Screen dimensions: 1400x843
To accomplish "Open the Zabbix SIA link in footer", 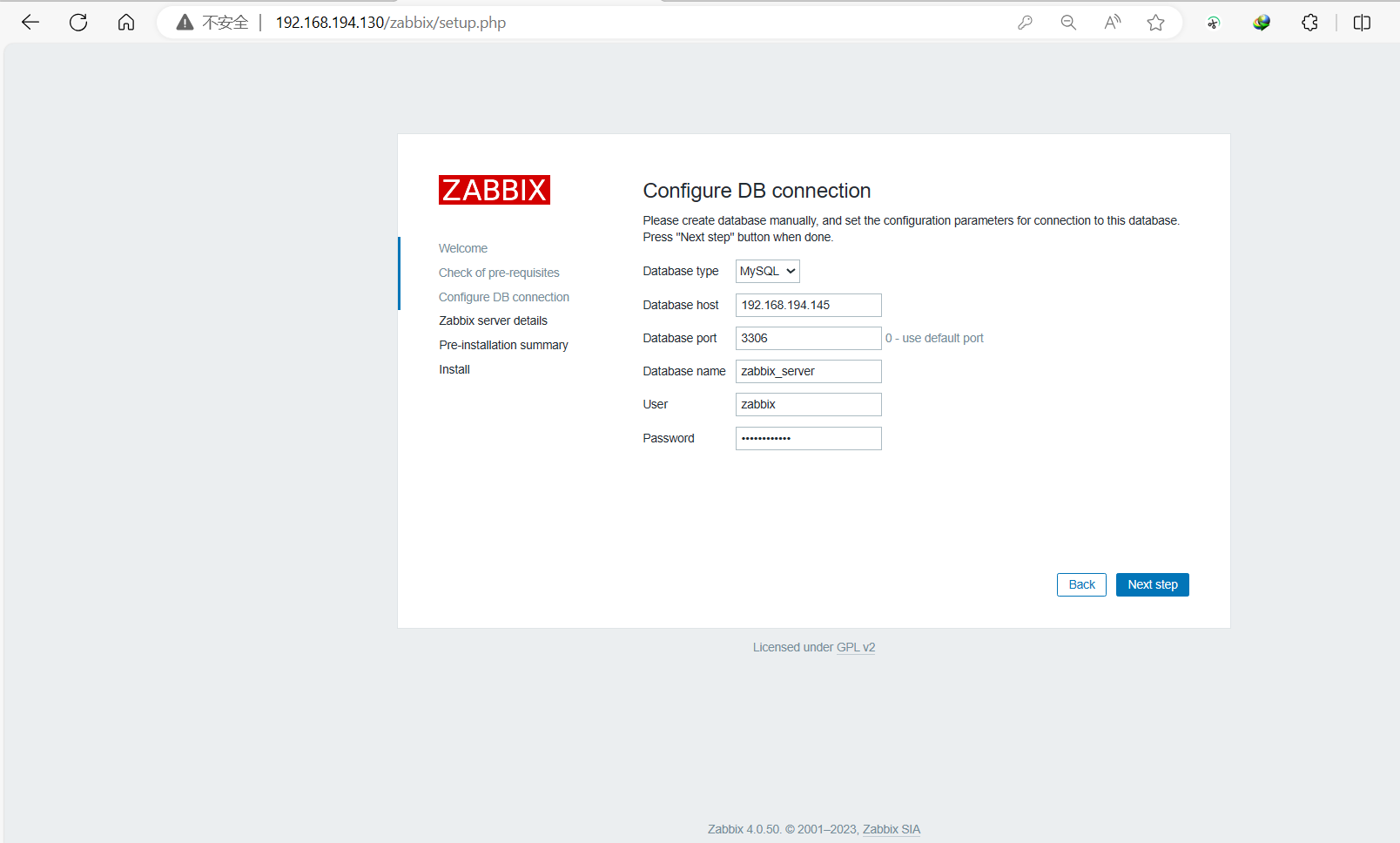I will click(x=891, y=829).
